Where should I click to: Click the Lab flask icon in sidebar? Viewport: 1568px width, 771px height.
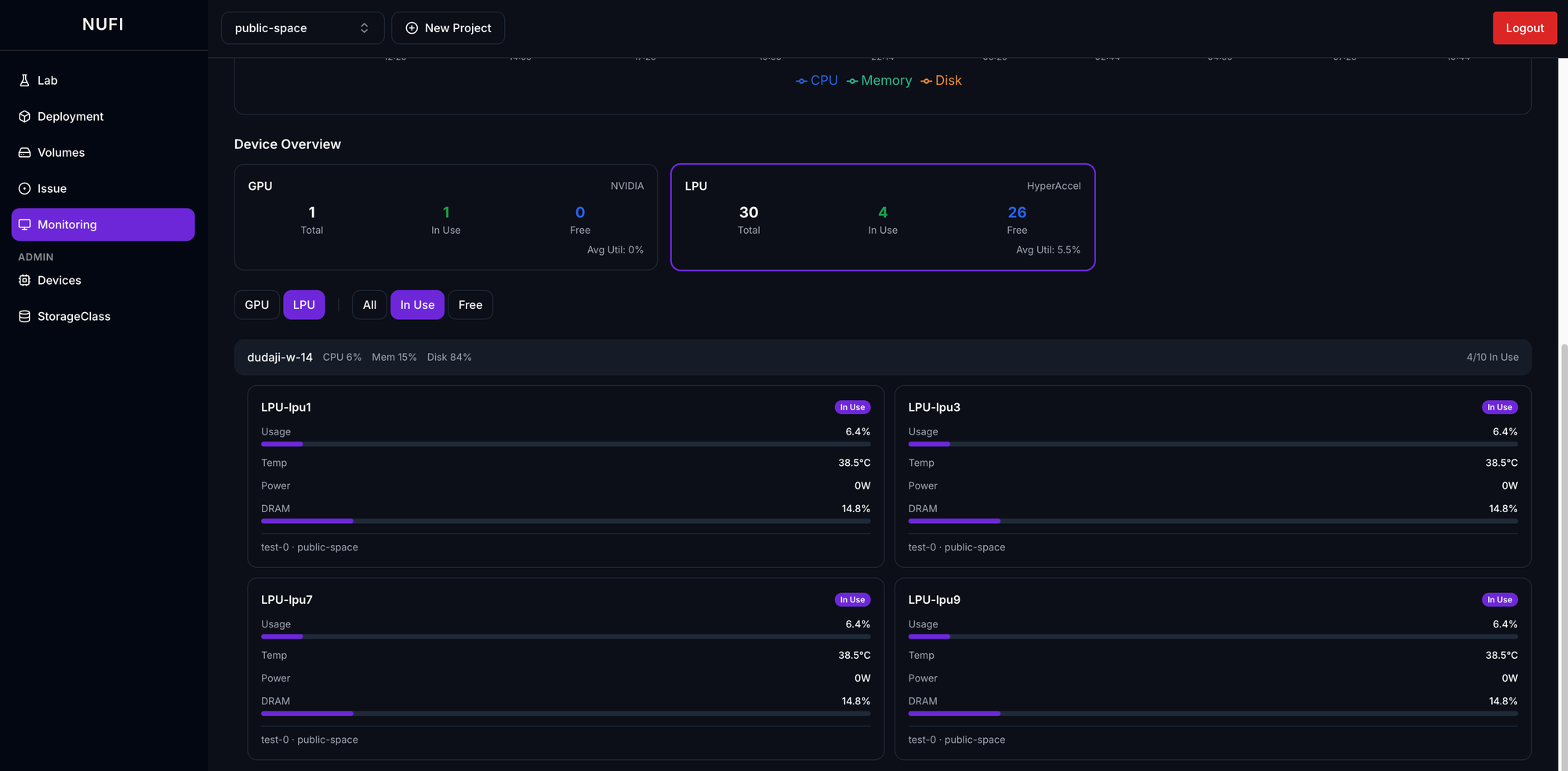(x=24, y=80)
